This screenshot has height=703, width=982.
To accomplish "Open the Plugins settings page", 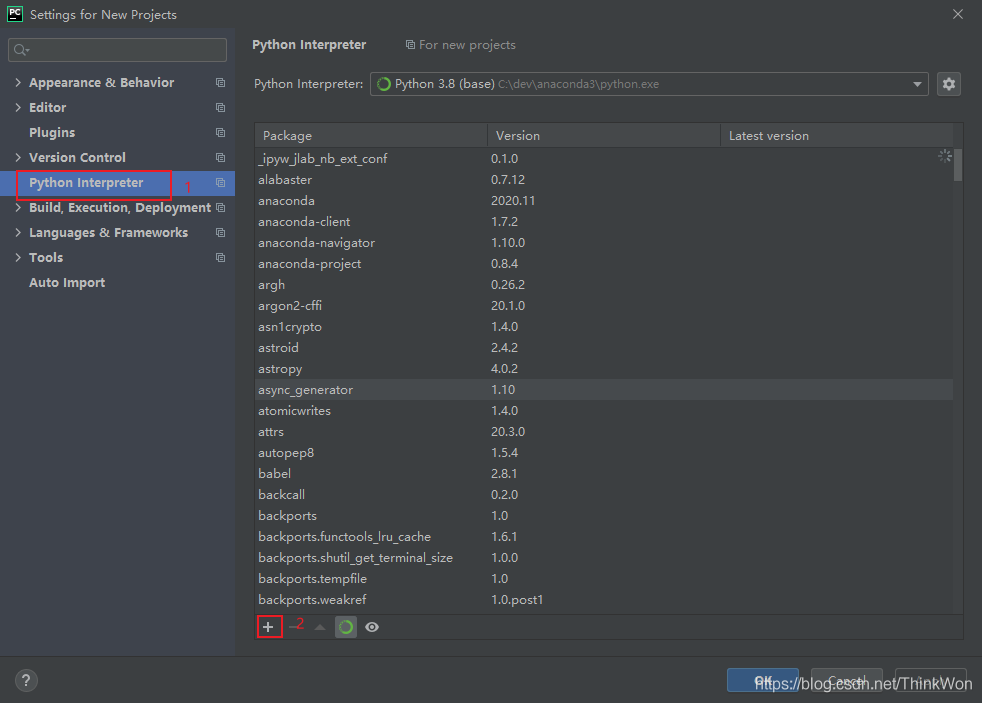I will (x=52, y=133).
